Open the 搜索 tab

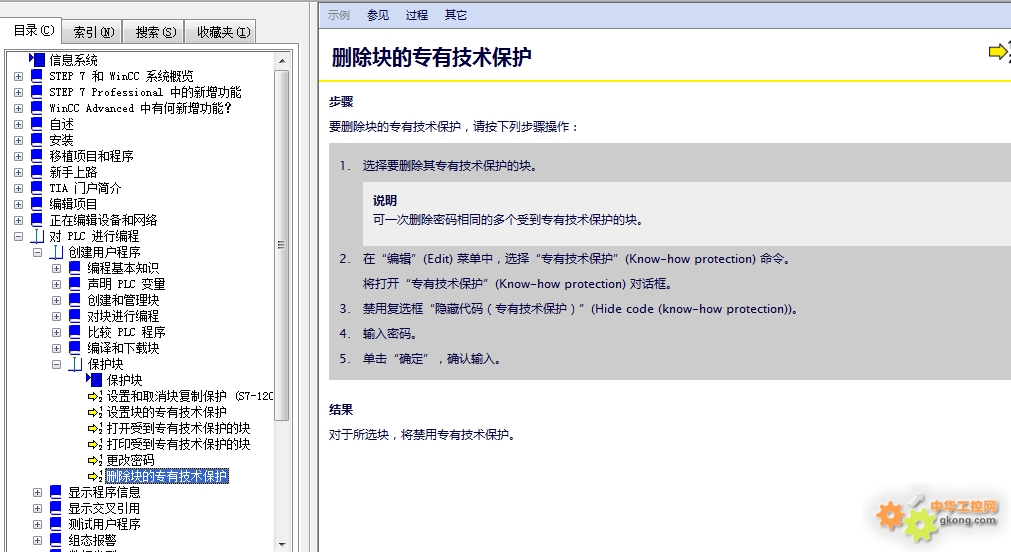(x=155, y=32)
